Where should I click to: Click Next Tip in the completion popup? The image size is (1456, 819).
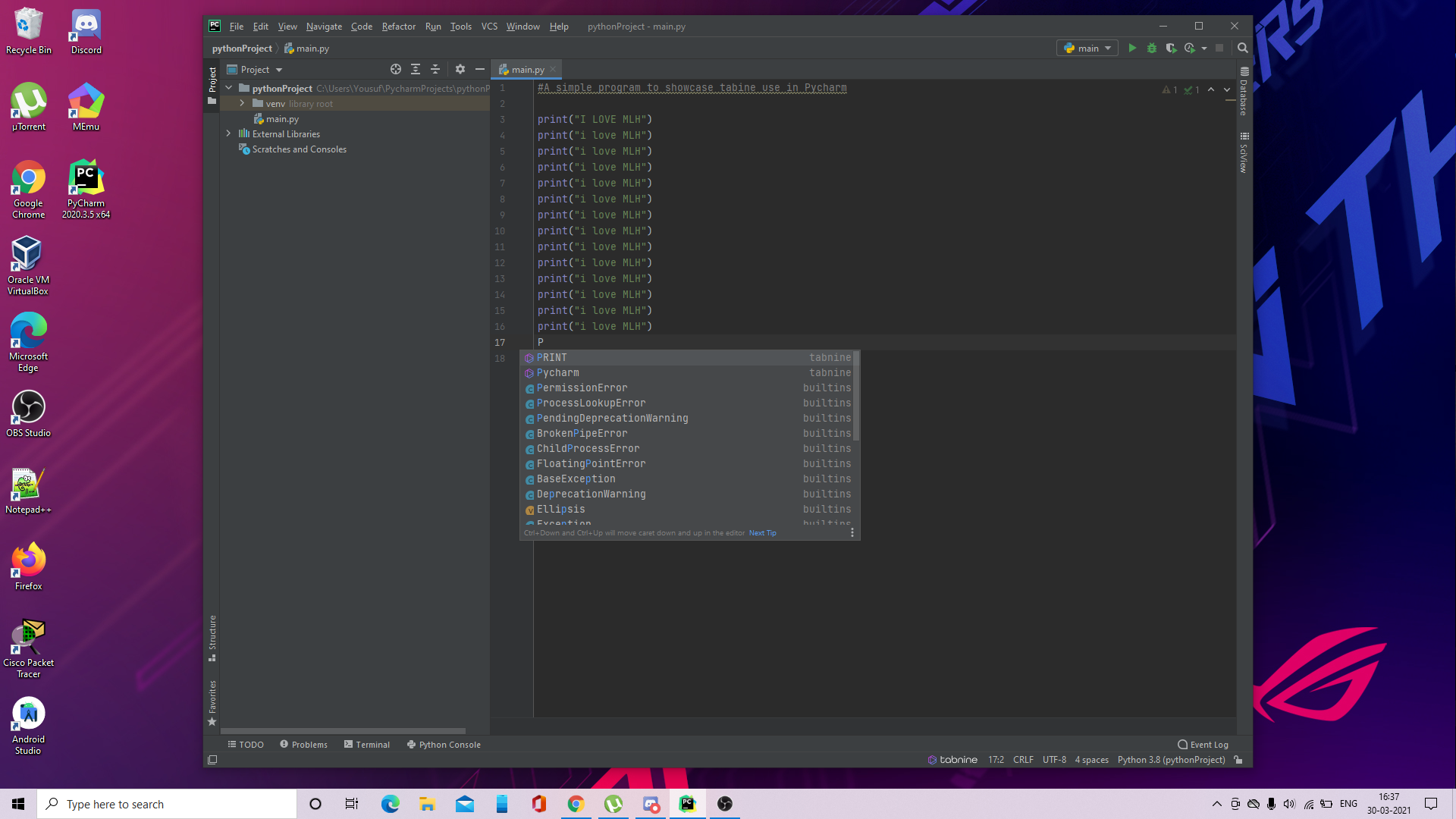pyautogui.click(x=761, y=532)
